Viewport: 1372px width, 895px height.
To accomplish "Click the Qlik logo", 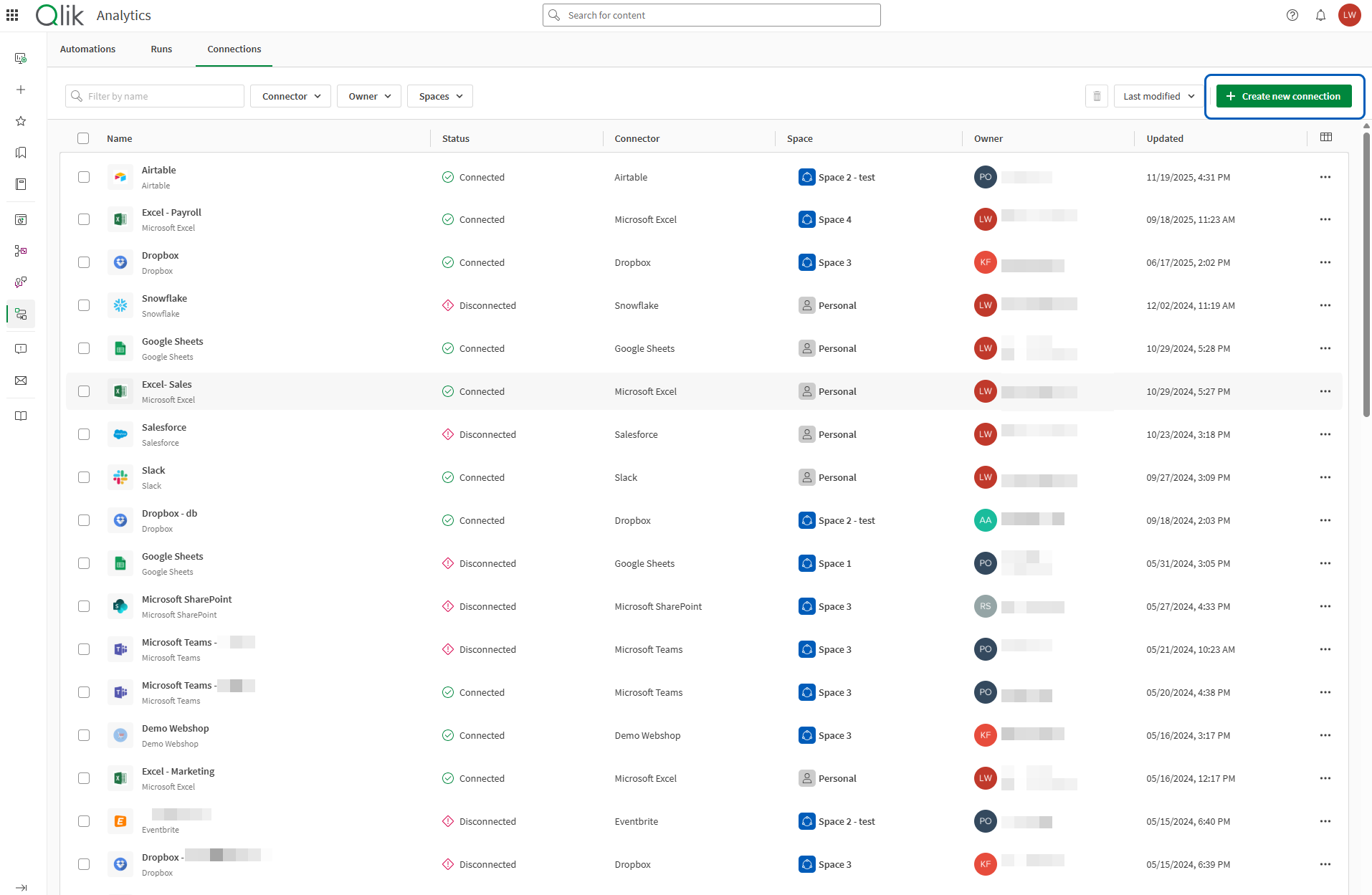I will 60,15.
